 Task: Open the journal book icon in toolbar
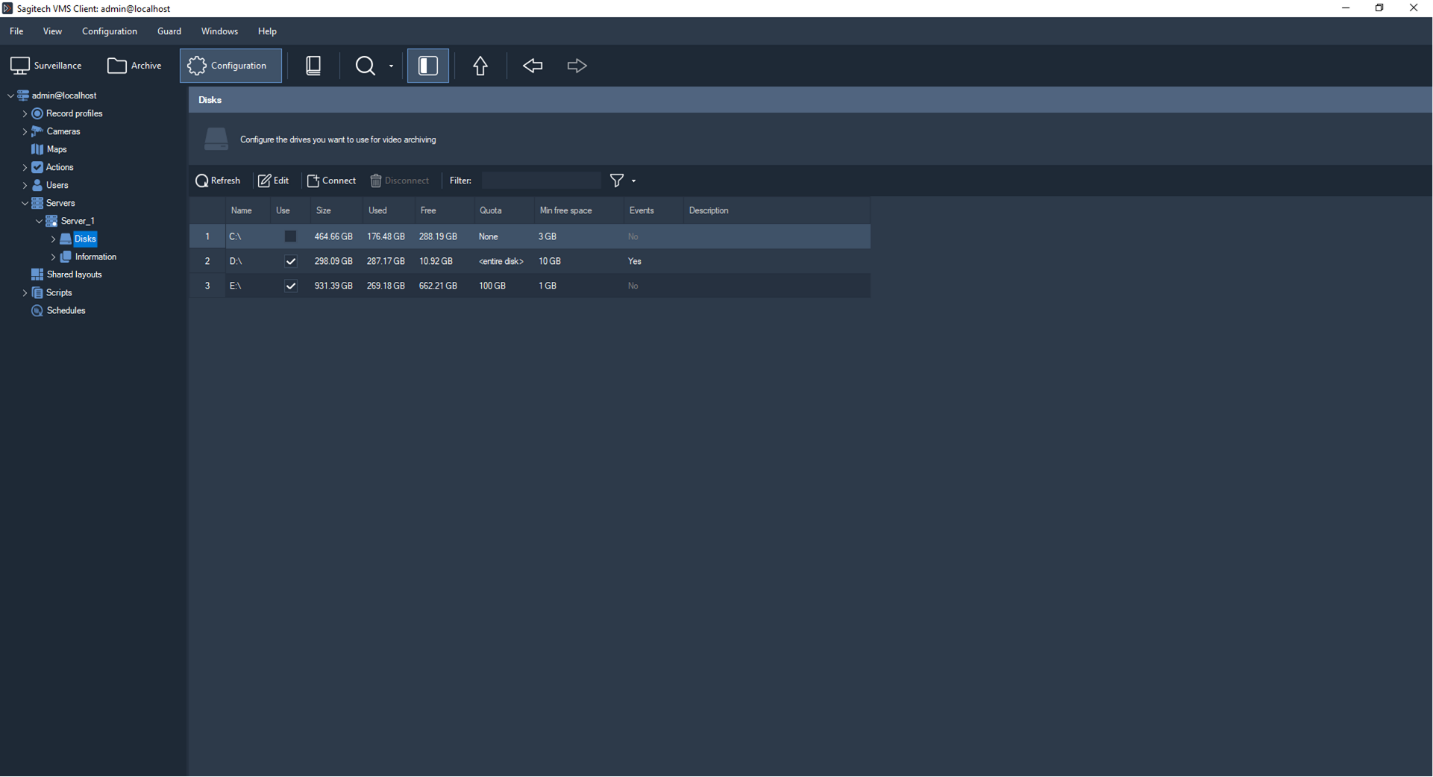[x=313, y=66]
